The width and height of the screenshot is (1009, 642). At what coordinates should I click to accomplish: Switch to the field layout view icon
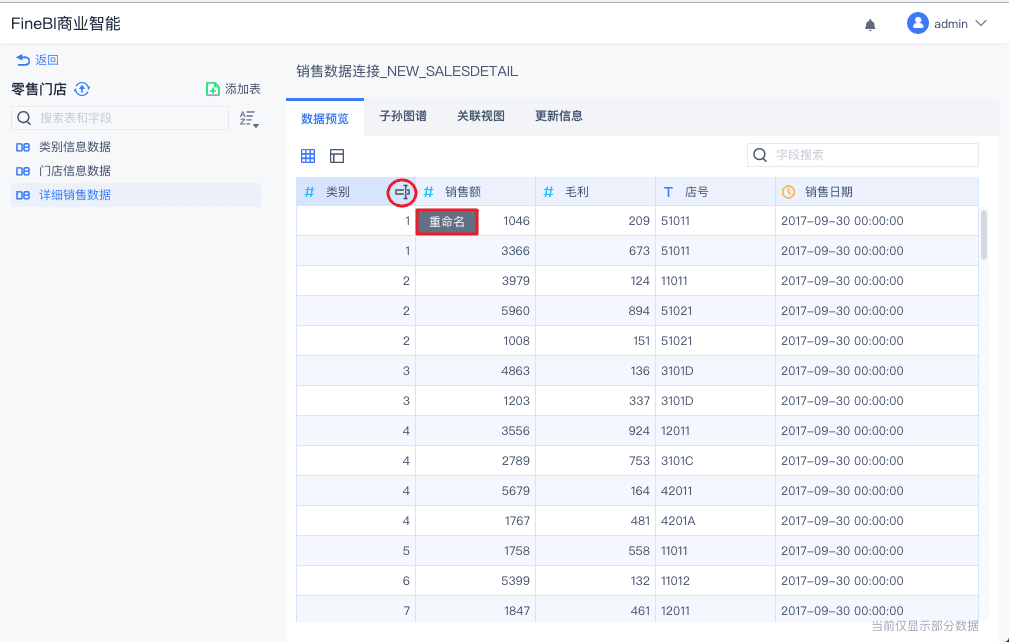337,156
